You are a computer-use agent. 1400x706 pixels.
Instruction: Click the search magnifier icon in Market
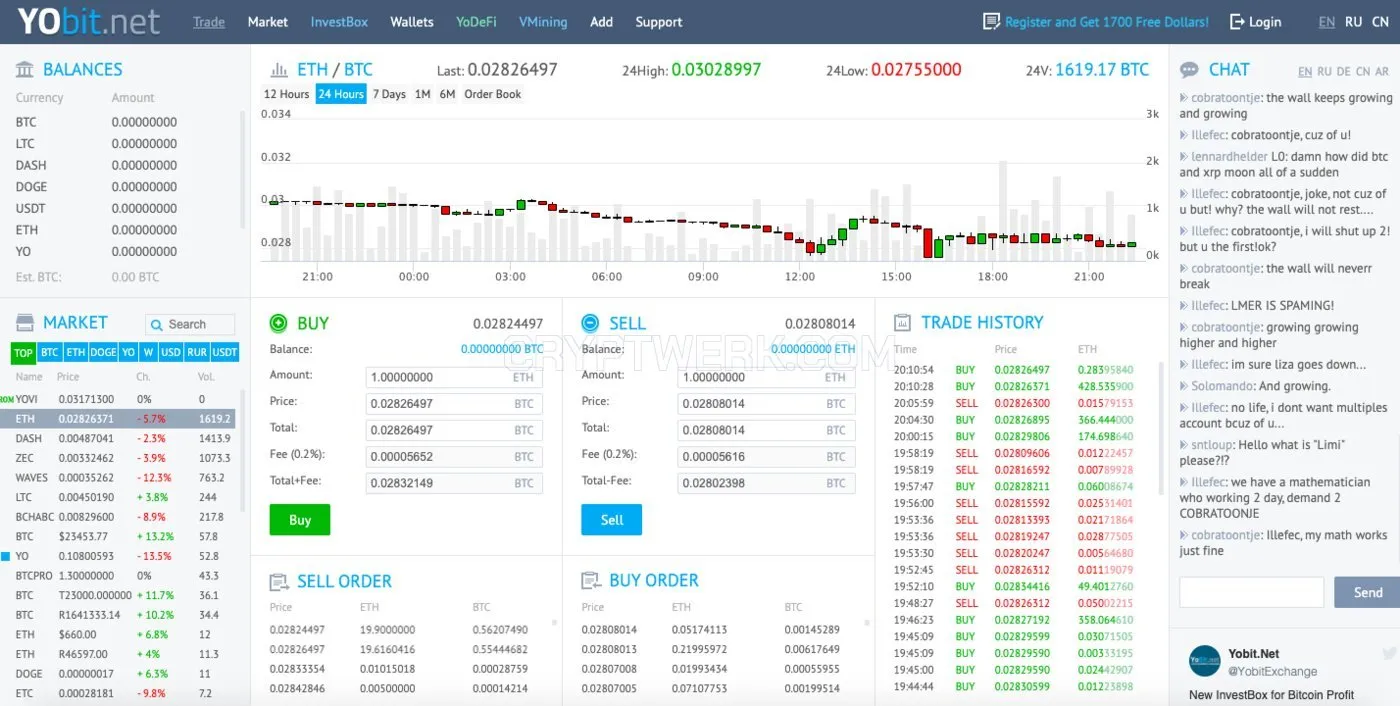157,324
